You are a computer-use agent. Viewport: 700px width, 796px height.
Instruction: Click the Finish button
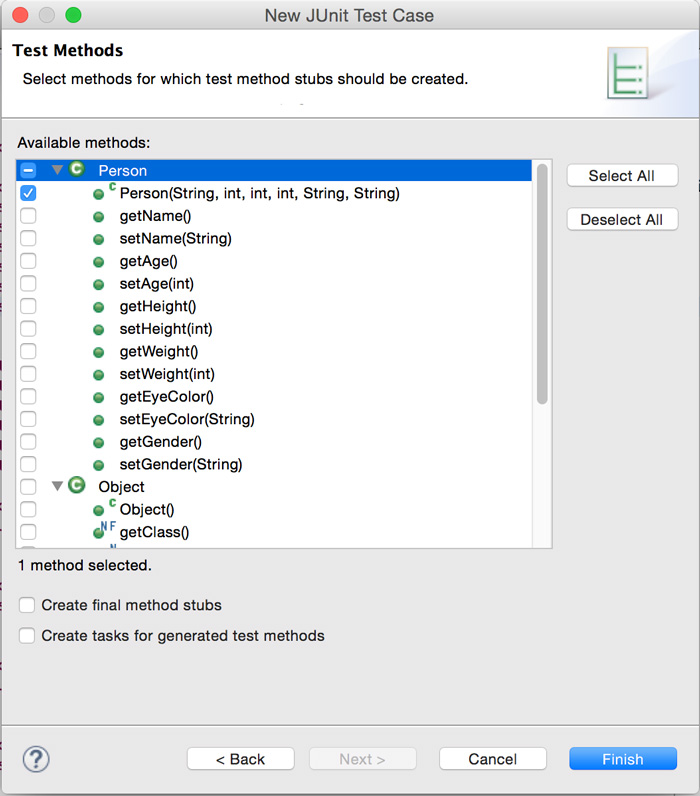coord(622,759)
